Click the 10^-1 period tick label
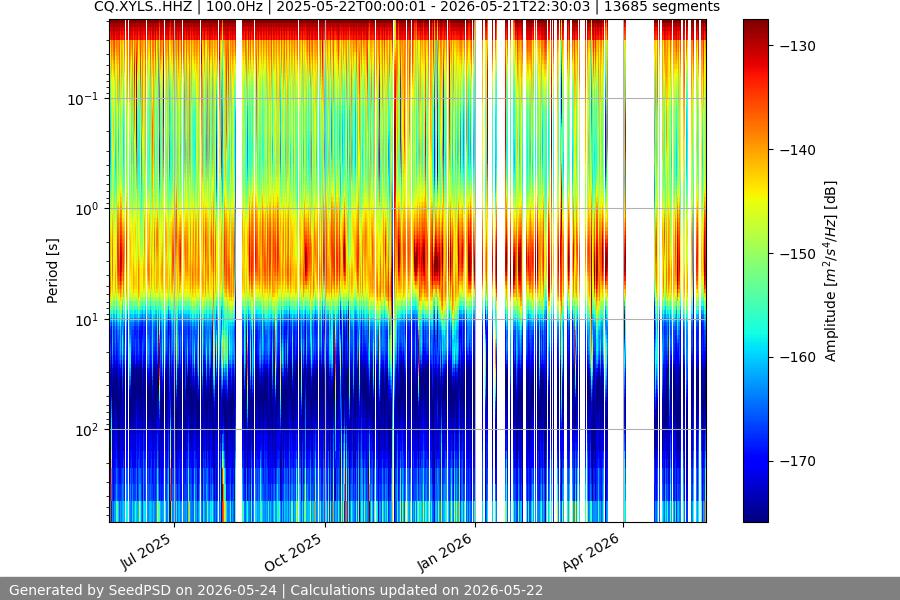 83,99
